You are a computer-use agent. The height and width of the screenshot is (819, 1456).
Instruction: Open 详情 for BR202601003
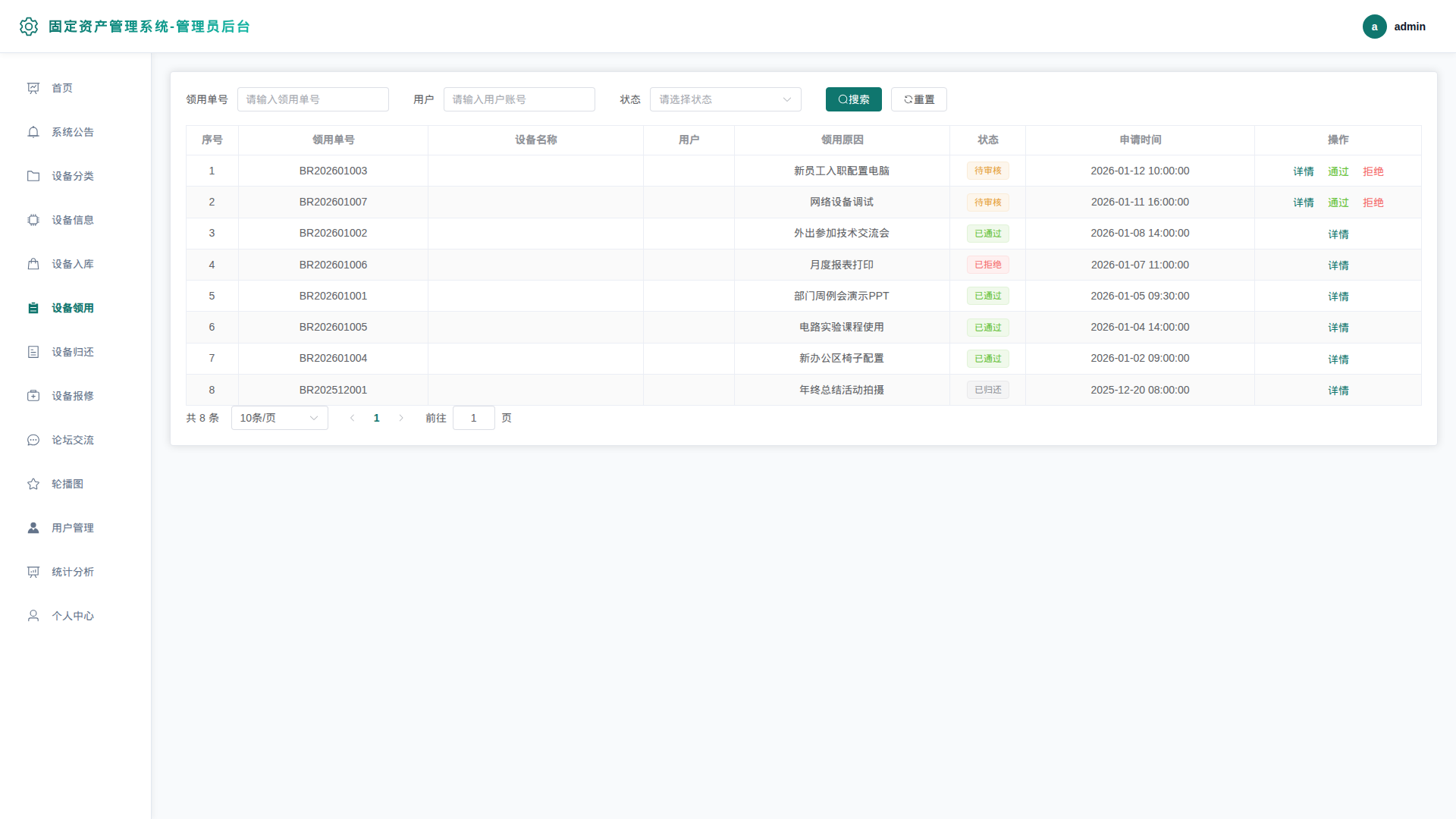(x=1303, y=171)
